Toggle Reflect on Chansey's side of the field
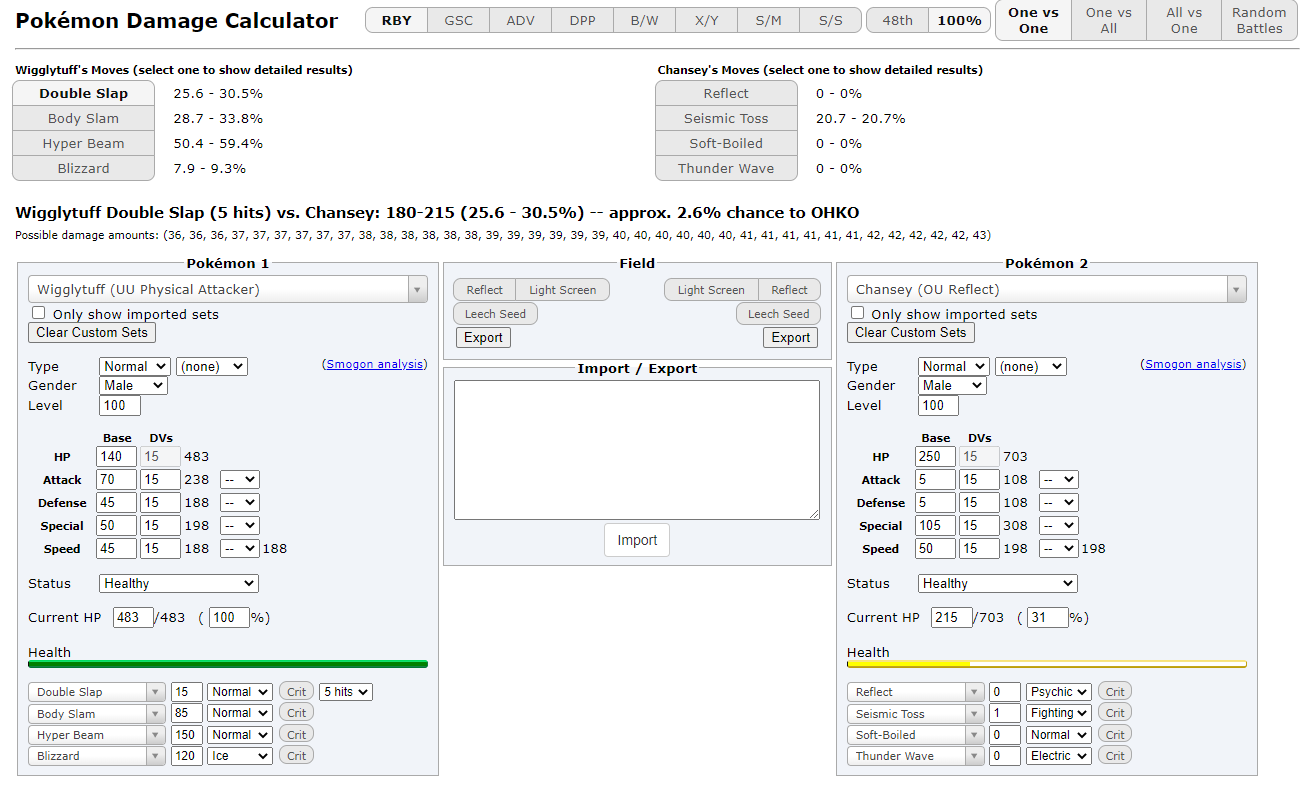This screenshot has width=1305, height=786. [x=789, y=290]
